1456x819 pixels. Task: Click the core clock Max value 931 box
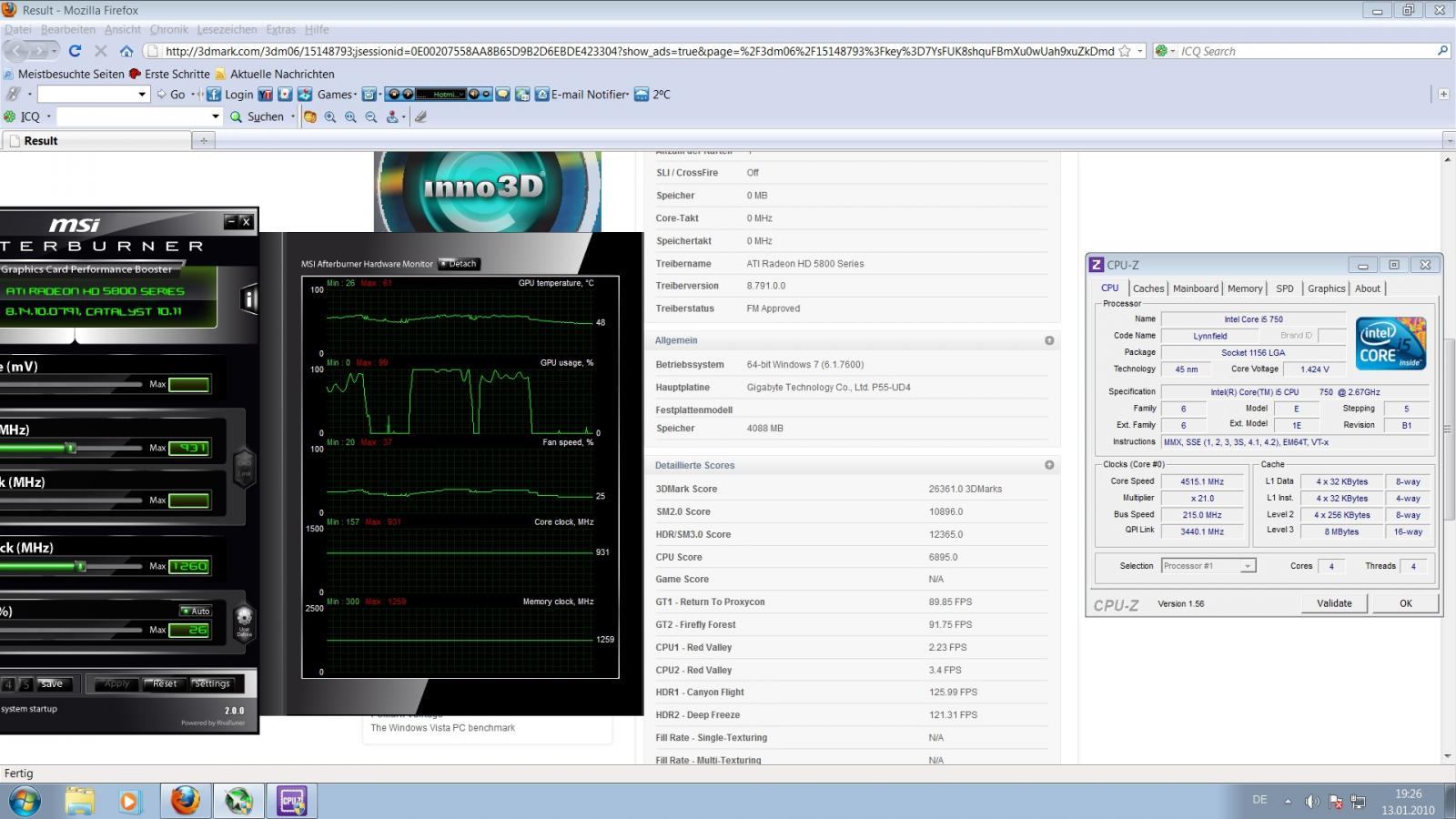point(189,448)
